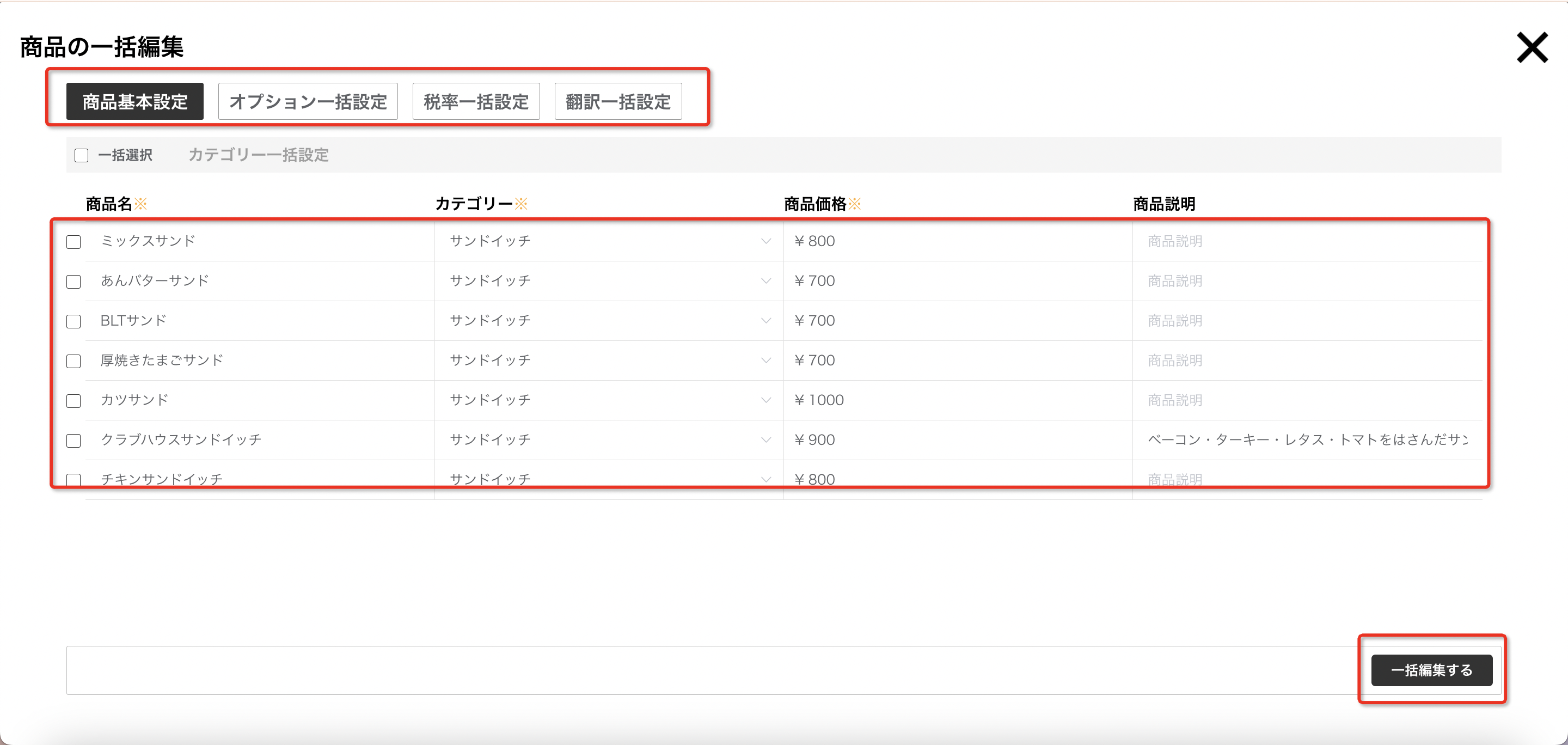Edit the チキンサンドイッチ product name field
This screenshot has height=745, width=1568.
(x=260, y=479)
